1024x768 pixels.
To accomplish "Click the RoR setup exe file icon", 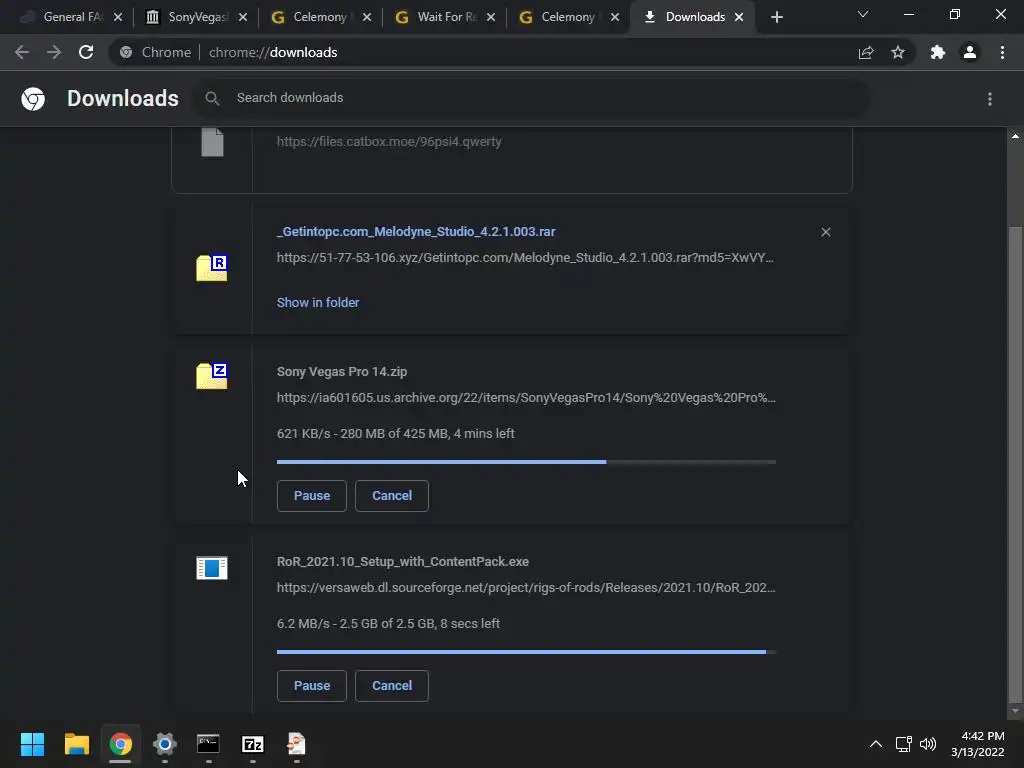I will point(212,568).
